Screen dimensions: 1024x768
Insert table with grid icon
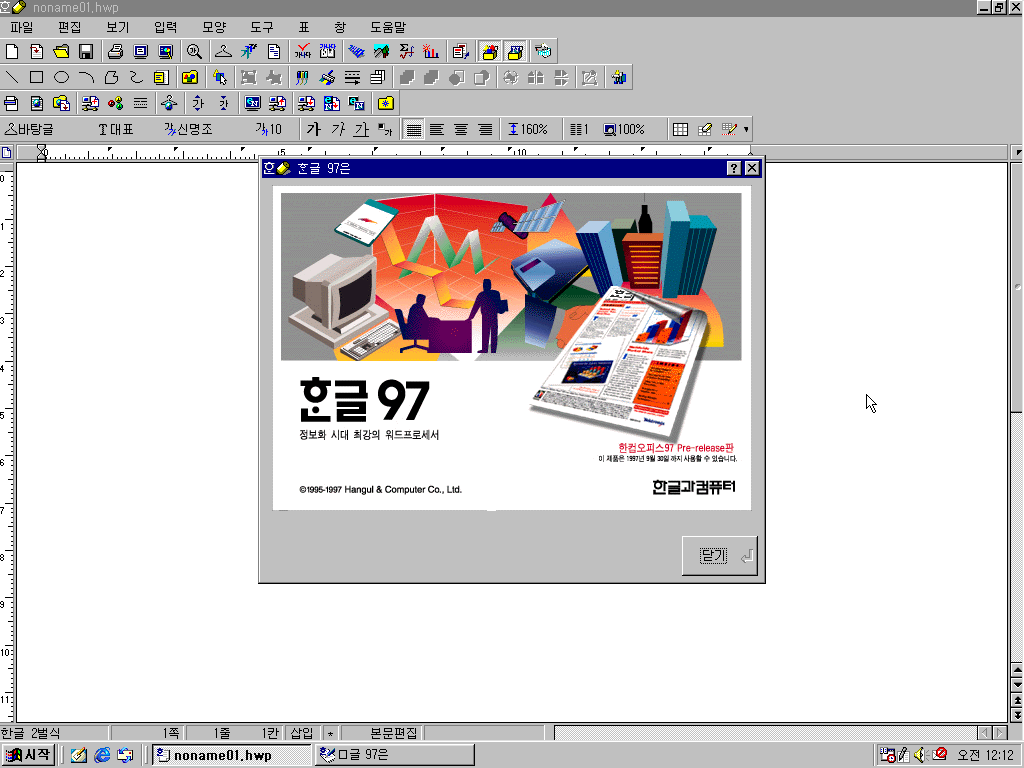point(680,129)
